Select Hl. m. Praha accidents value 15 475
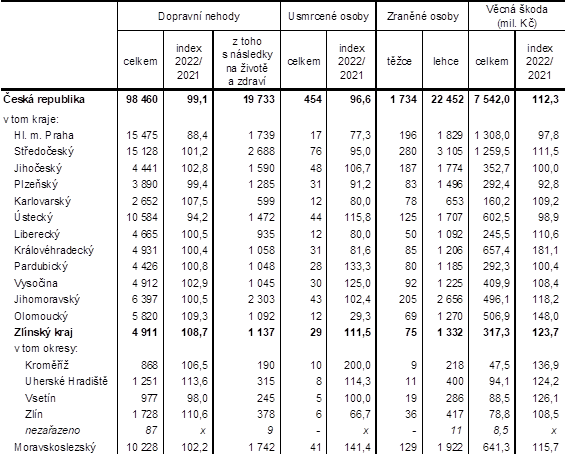Image resolution: width=566 pixels, height=455 pixels. (x=142, y=135)
